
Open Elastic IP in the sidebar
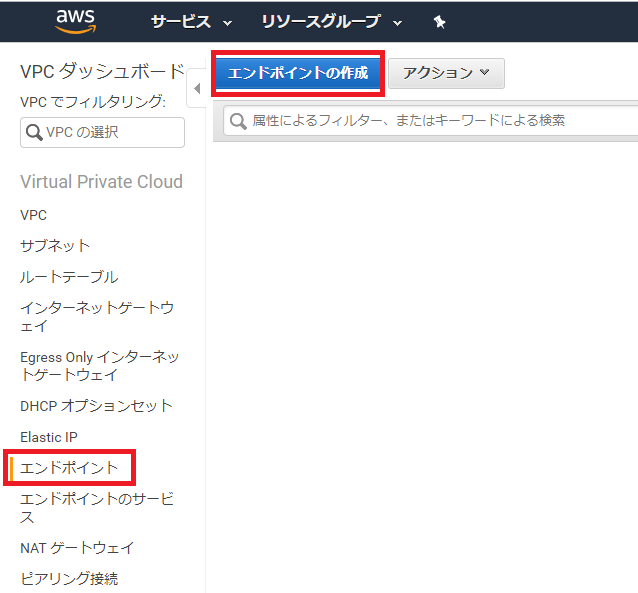pos(49,437)
